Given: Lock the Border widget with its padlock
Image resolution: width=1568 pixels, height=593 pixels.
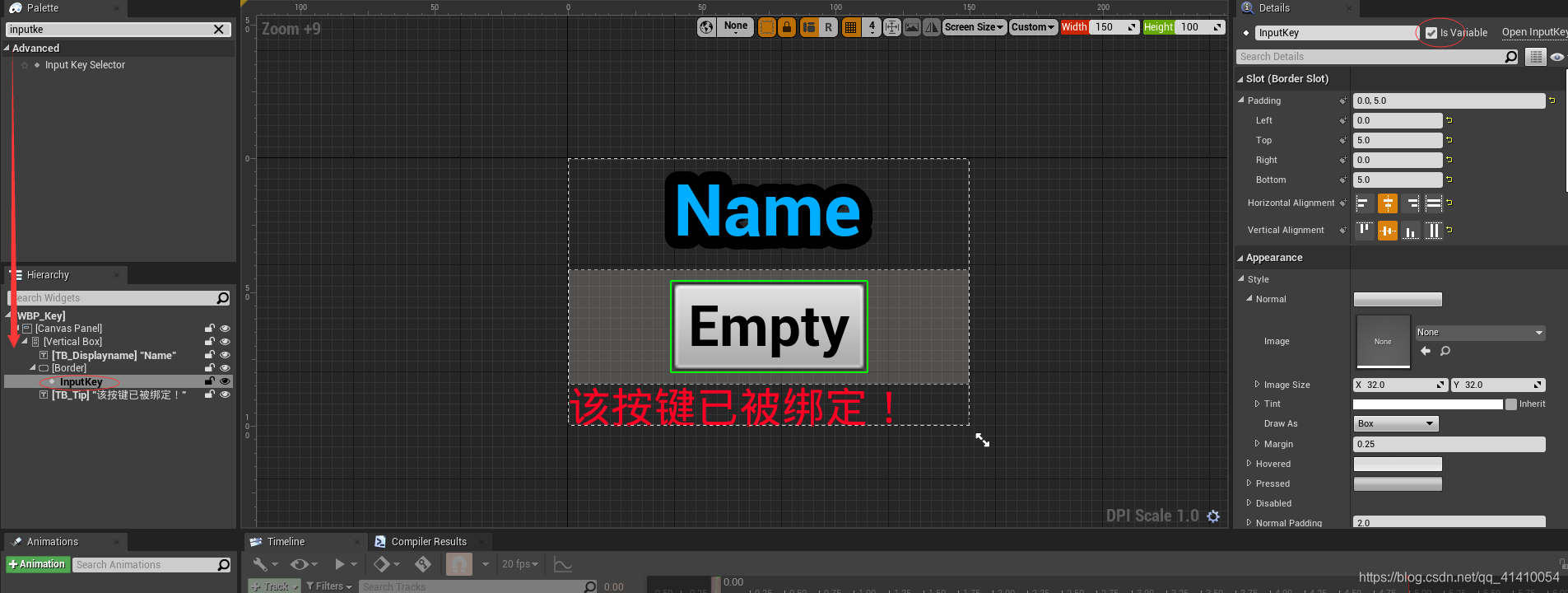Looking at the screenshot, I should (210, 368).
